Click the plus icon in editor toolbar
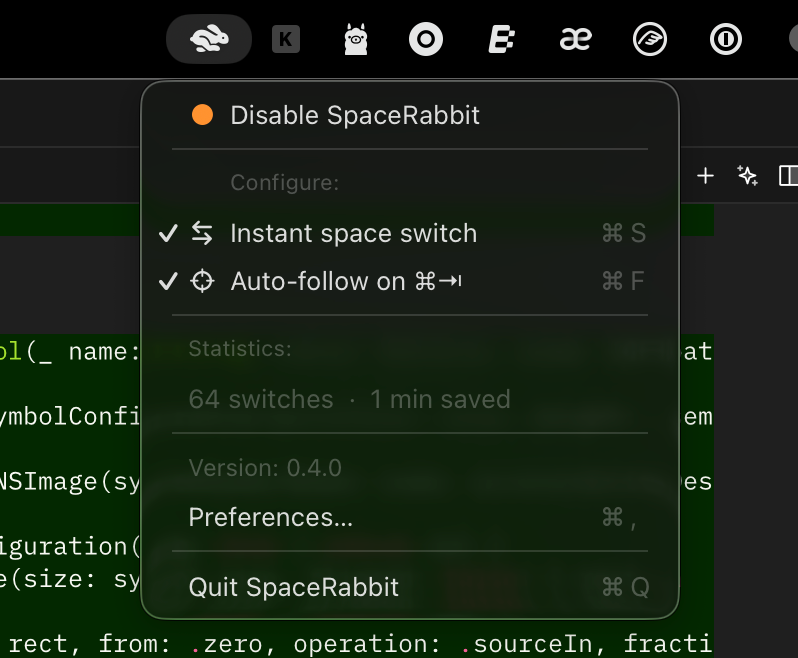The image size is (798, 658). 705,176
